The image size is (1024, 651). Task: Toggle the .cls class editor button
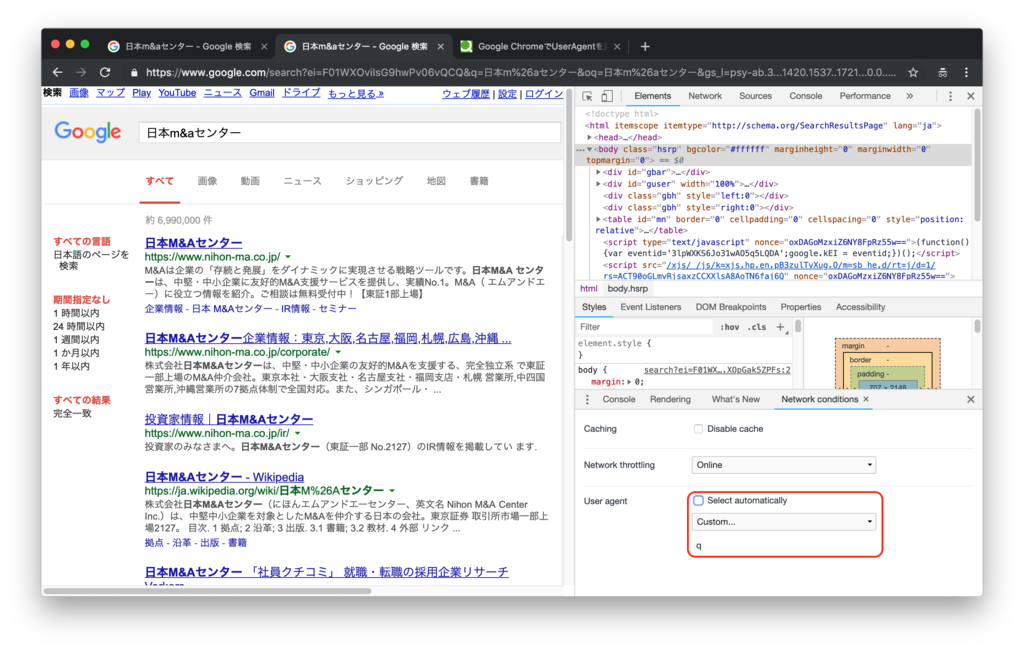(x=757, y=327)
